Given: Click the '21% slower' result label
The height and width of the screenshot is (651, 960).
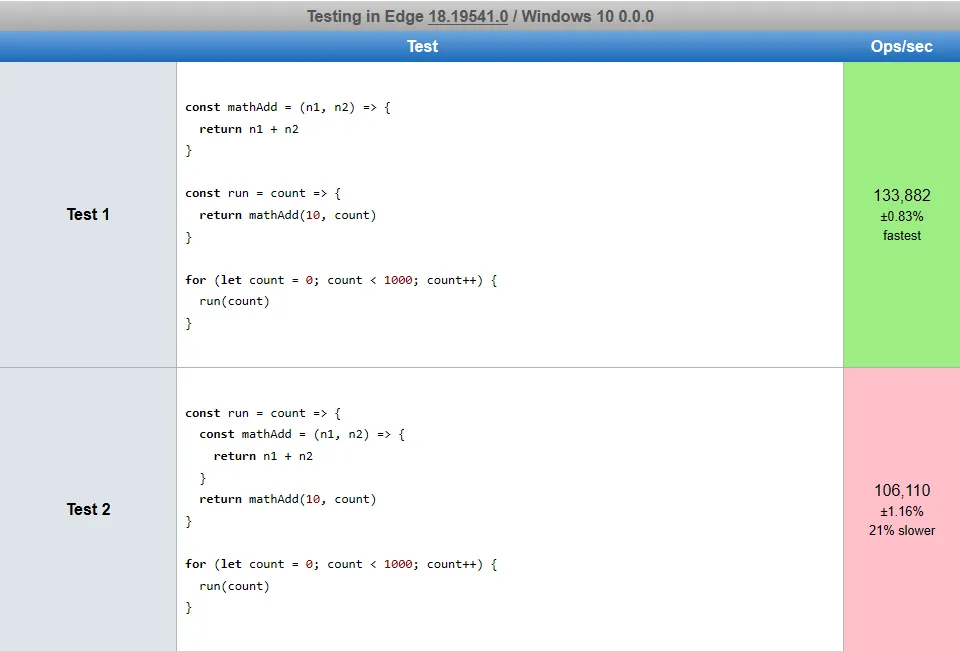Looking at the screenshot, I should [902, 530].
